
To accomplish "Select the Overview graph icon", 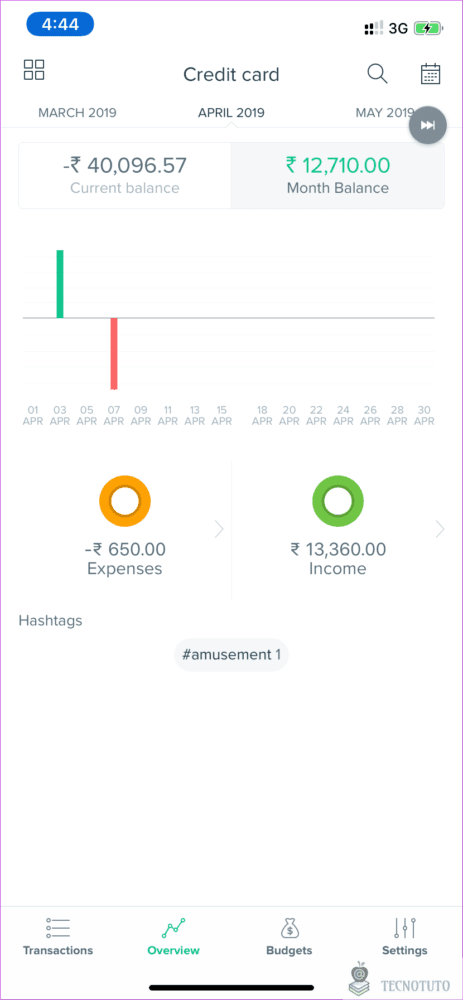I will [173, 928].
